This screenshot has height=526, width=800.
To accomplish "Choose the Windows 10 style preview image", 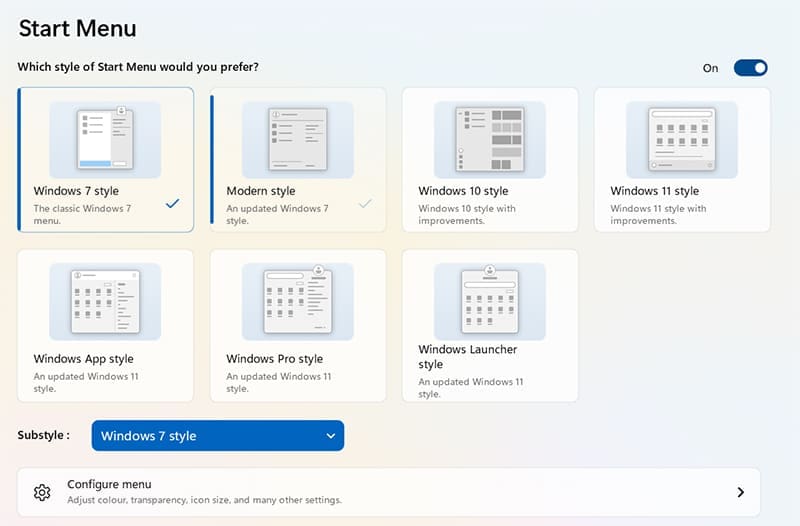I will tap(489, 140).
